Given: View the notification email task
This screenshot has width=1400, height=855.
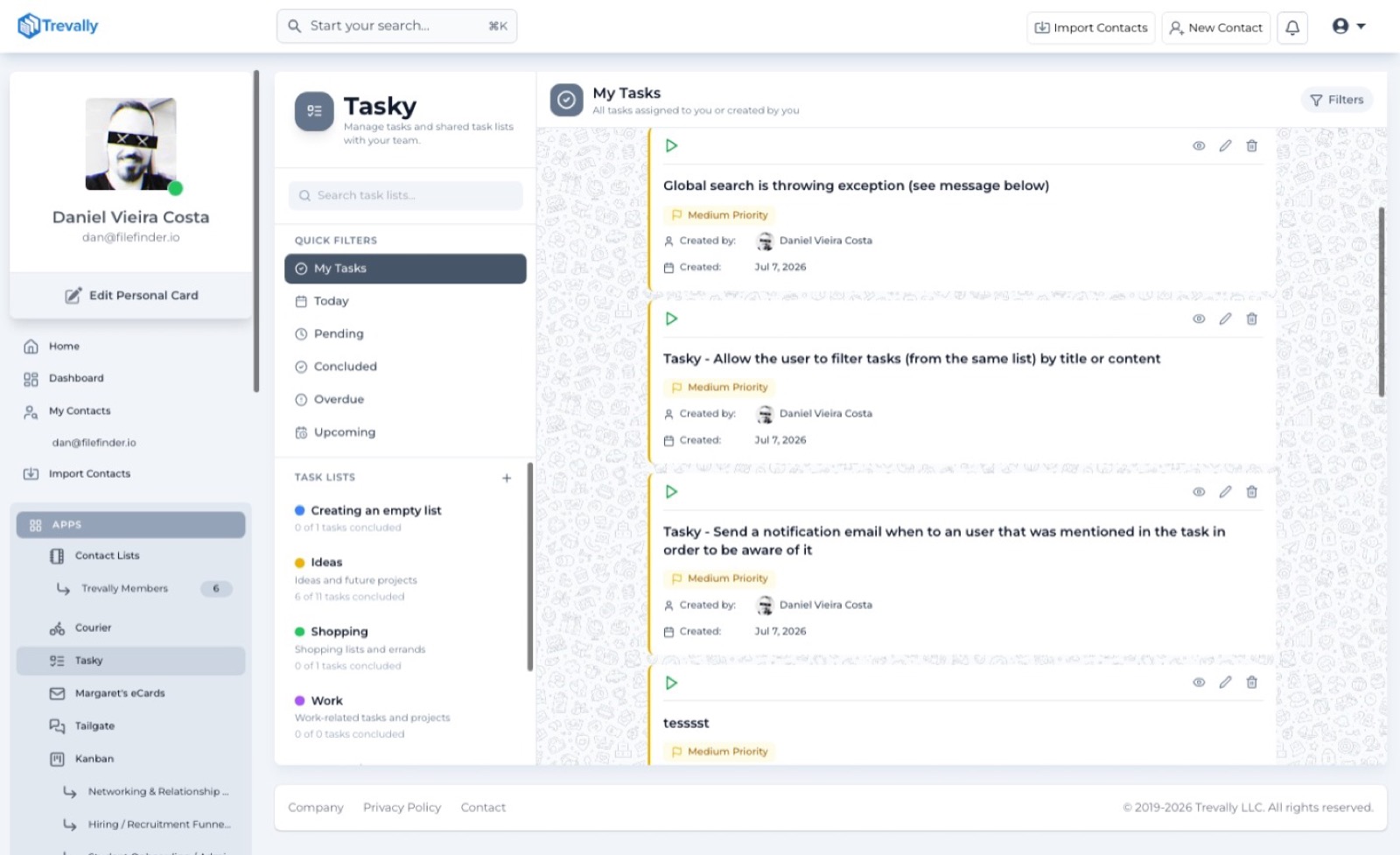Looking at the screenshot, I should (x=1199, y=493).
